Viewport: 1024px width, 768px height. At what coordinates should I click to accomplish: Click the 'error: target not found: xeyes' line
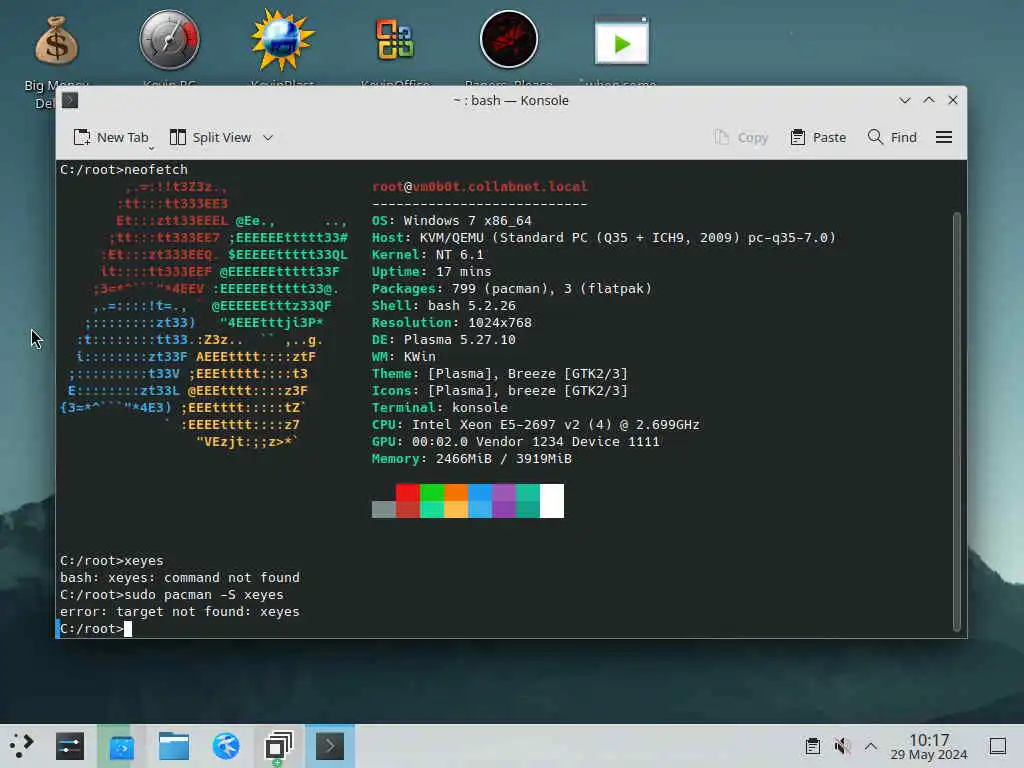pos(180,611)
